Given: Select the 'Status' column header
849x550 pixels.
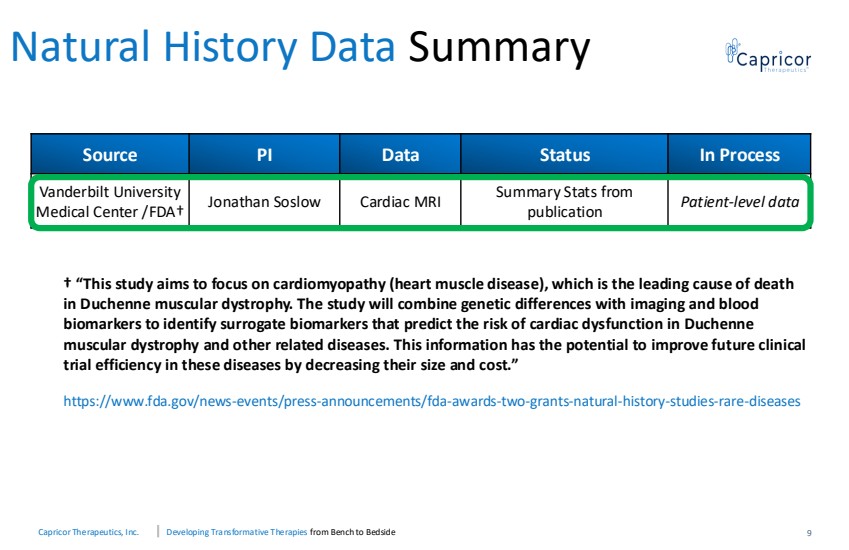Looking at the screenshot, I should click(564, 155).
